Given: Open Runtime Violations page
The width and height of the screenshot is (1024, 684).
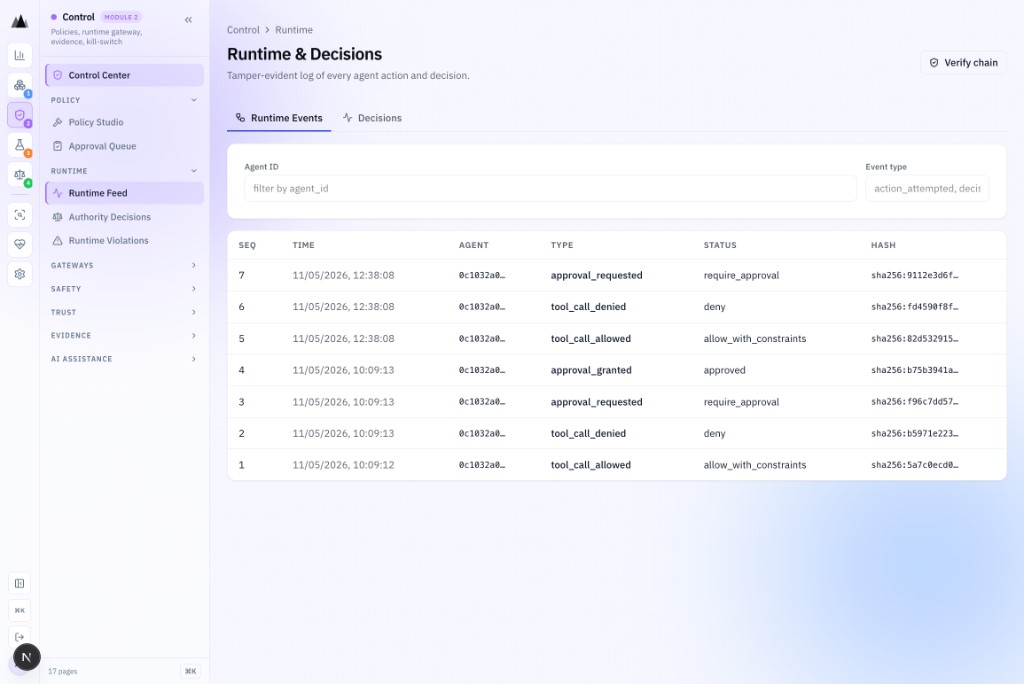Looking at the screenshot, I should point(125,240).
